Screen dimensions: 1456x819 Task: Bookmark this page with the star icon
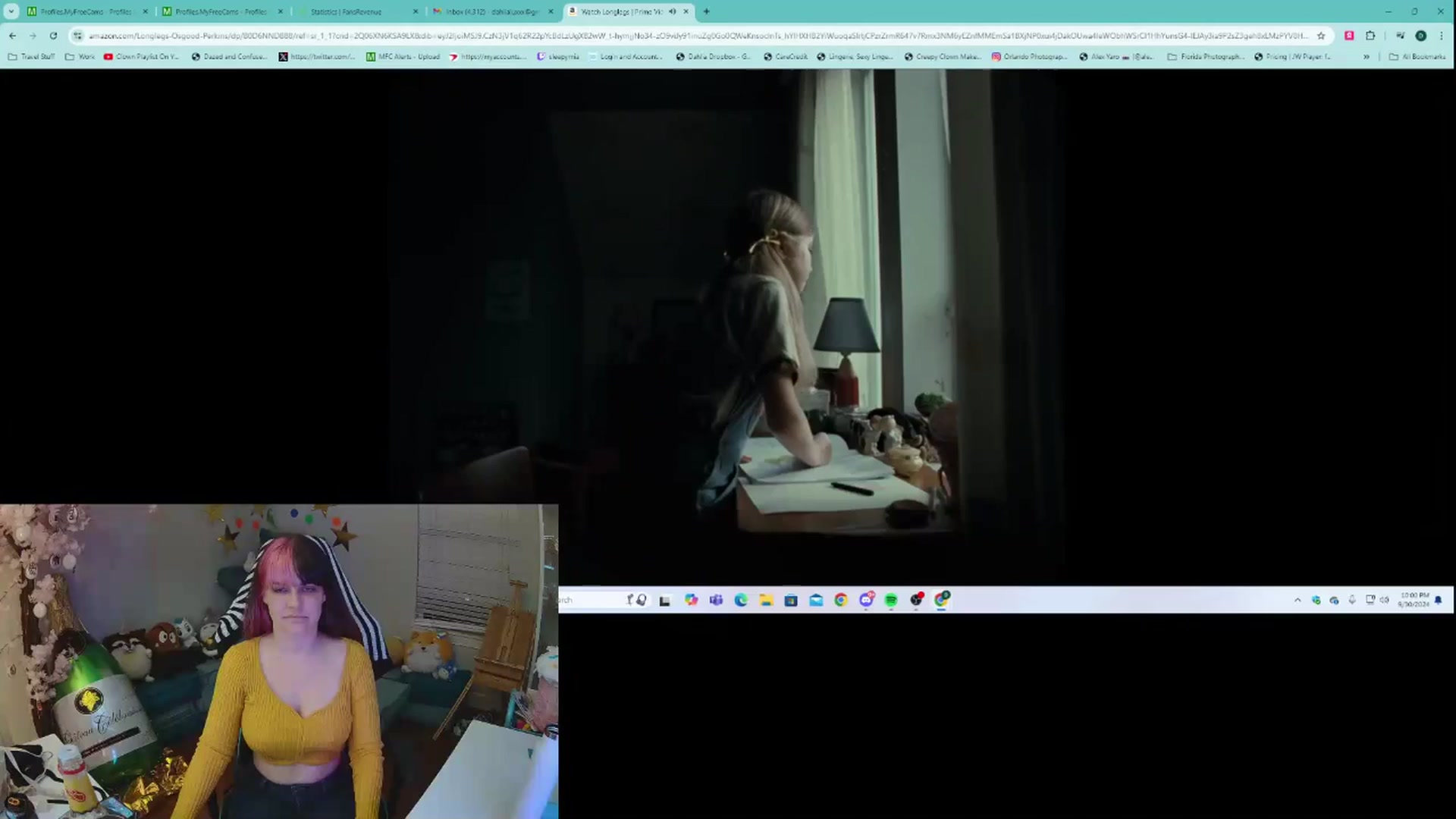[1321, 36]
